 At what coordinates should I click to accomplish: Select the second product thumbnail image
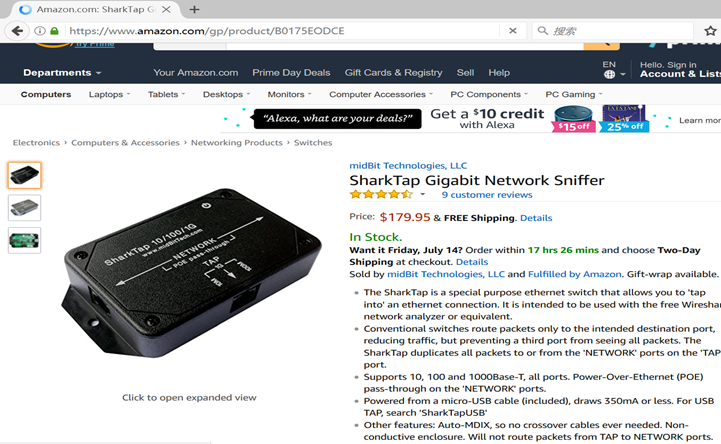[x=24, y=208]
